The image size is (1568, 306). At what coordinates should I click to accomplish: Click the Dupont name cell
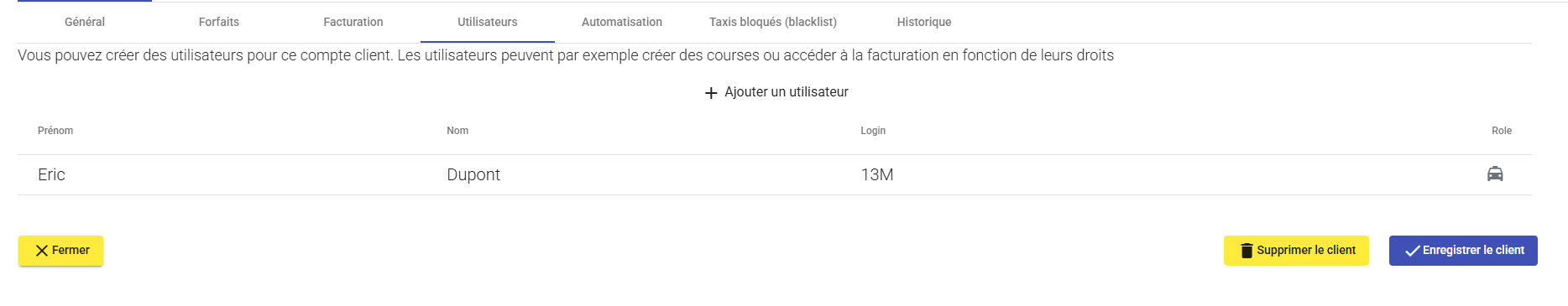(x=473, y=174)
